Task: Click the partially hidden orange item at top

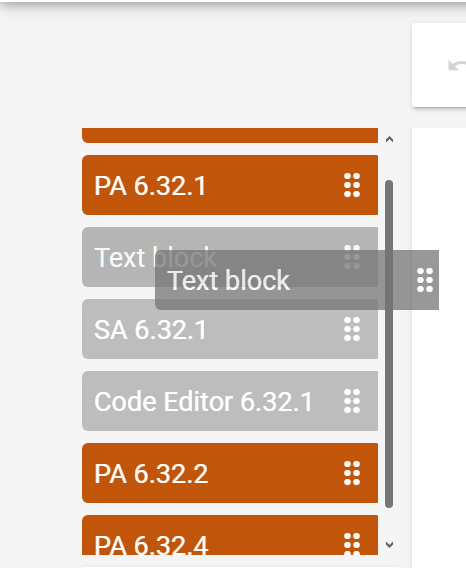Action: pyautogui.click(x=230, y=135)
